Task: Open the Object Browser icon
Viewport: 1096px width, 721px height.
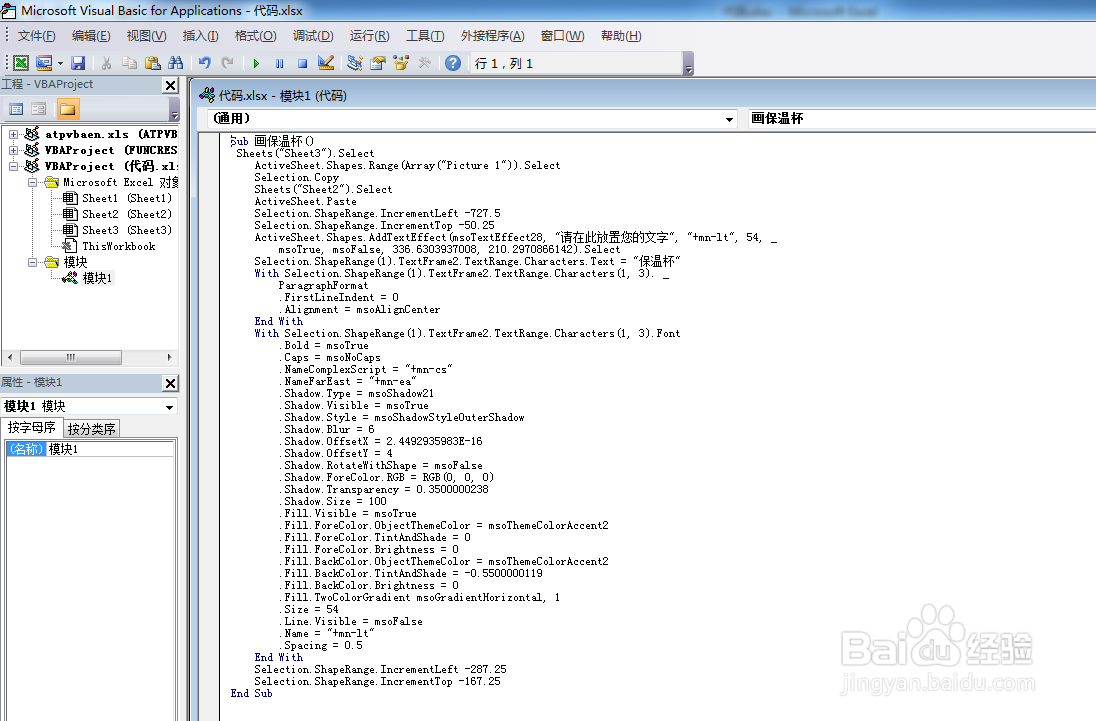Action: [401, 64]
